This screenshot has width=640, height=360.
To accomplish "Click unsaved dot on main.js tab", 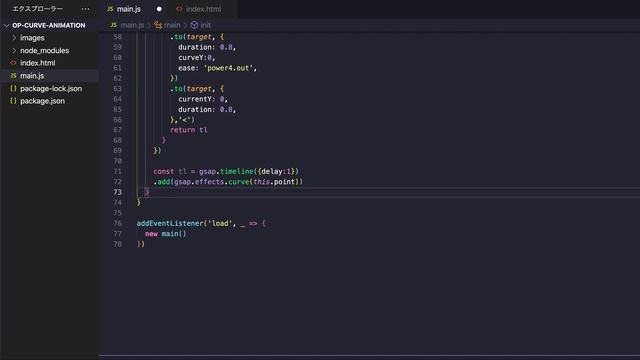I will [x=159, y=9].
